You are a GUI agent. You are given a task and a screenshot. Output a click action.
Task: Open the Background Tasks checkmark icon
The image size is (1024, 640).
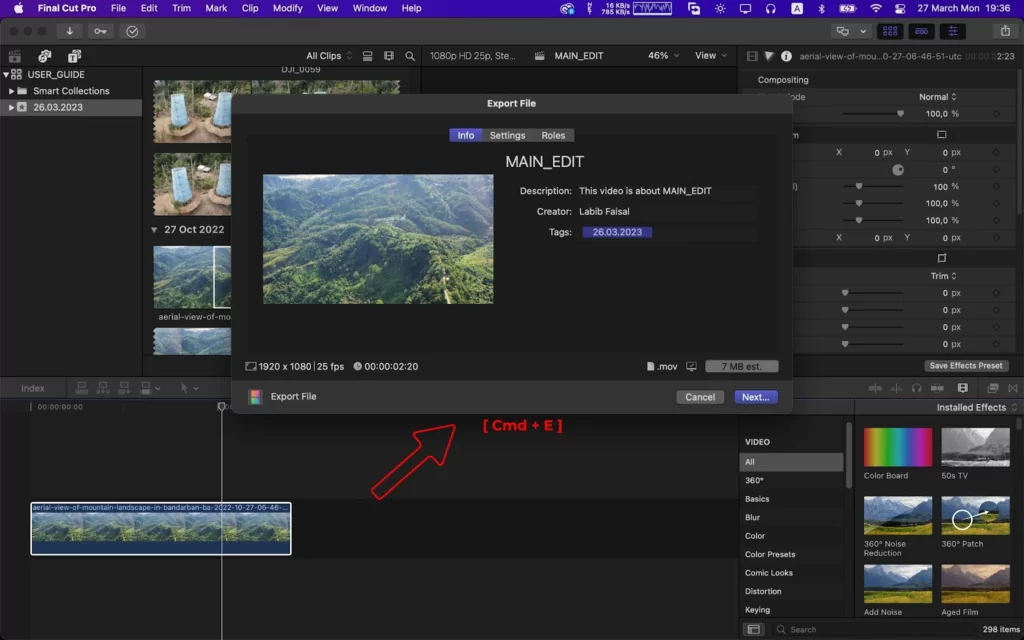pos(132,31)
